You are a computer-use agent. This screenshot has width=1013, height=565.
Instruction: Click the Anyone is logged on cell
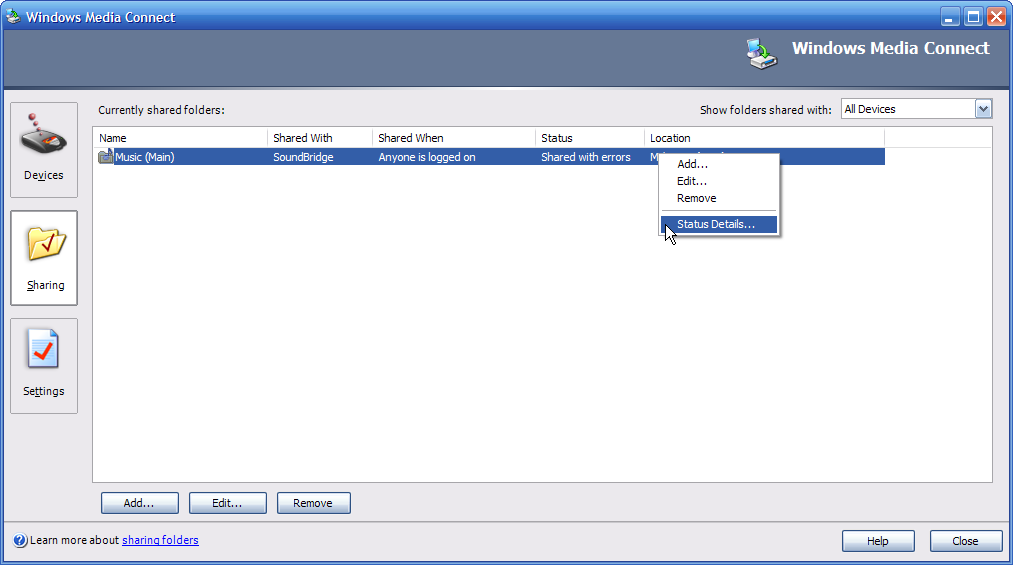point(427,157)
